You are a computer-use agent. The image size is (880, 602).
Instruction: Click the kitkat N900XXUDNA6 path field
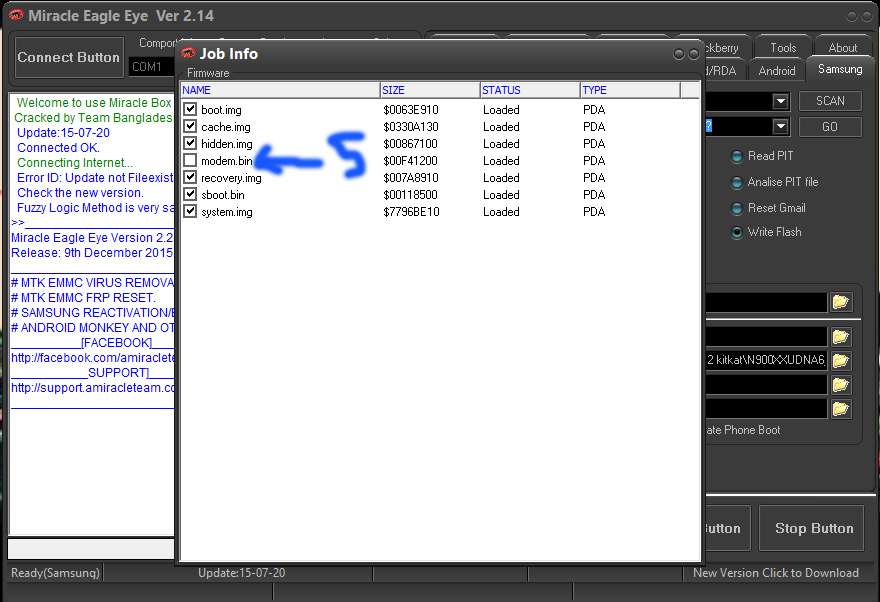[x=766, y=360]
